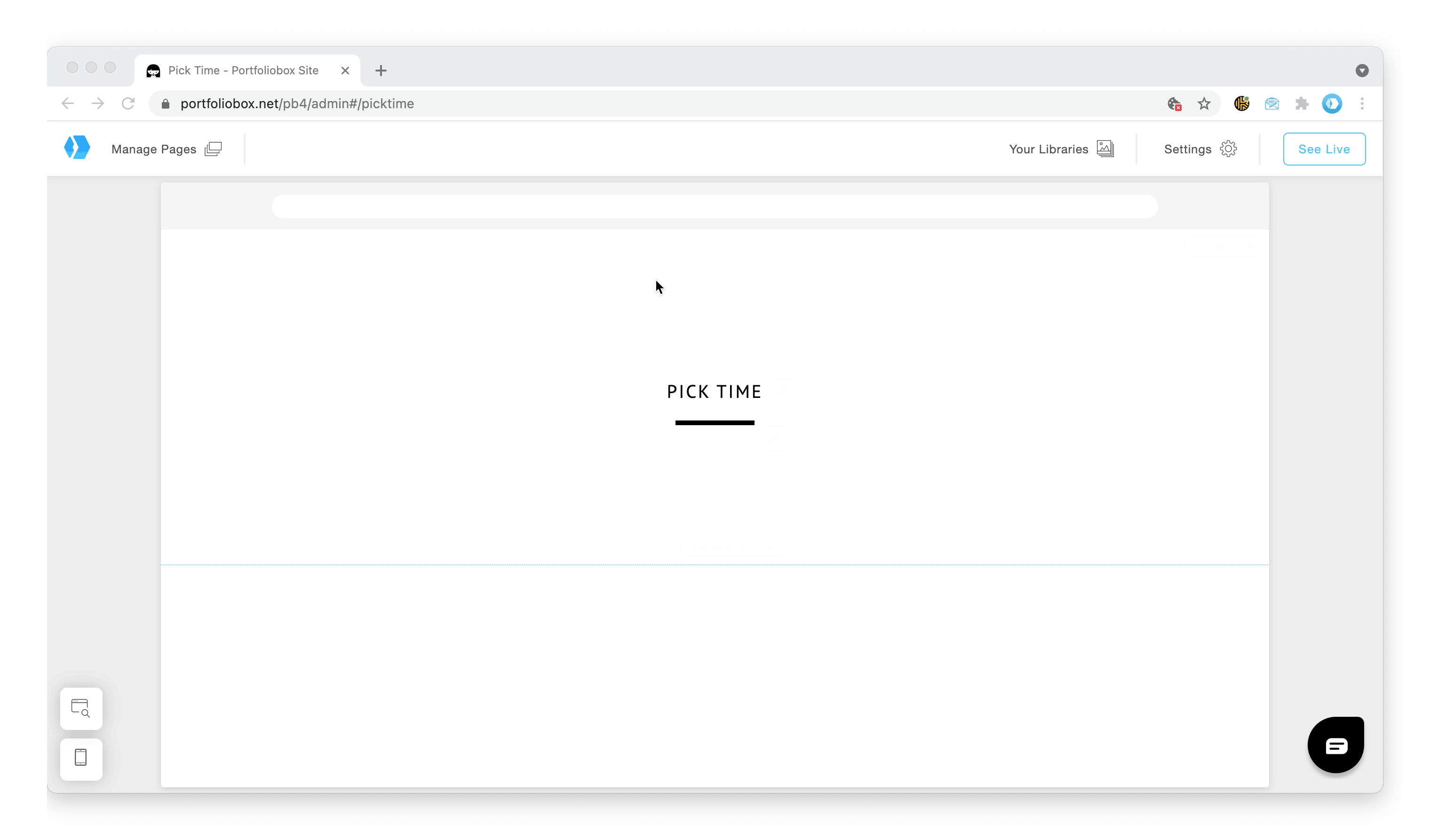This screenshot has height=840, width=1430.
Task: Click the Portfoliobox extension icon in toolbar
Action: click(x=1332, y=104)
